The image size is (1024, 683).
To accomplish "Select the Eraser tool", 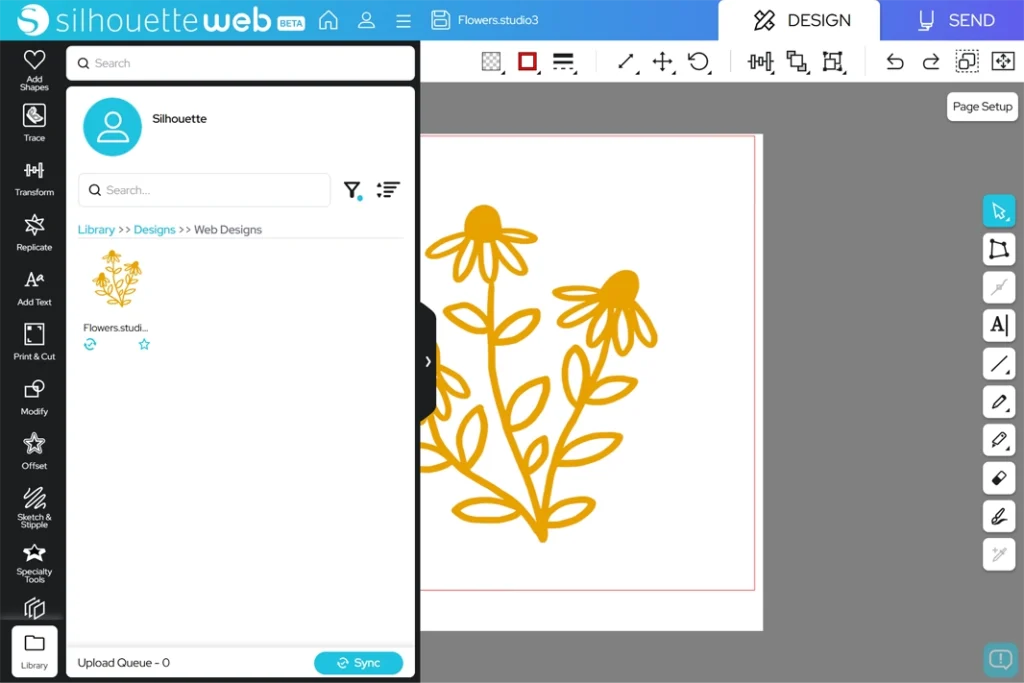I will [999, 478].
